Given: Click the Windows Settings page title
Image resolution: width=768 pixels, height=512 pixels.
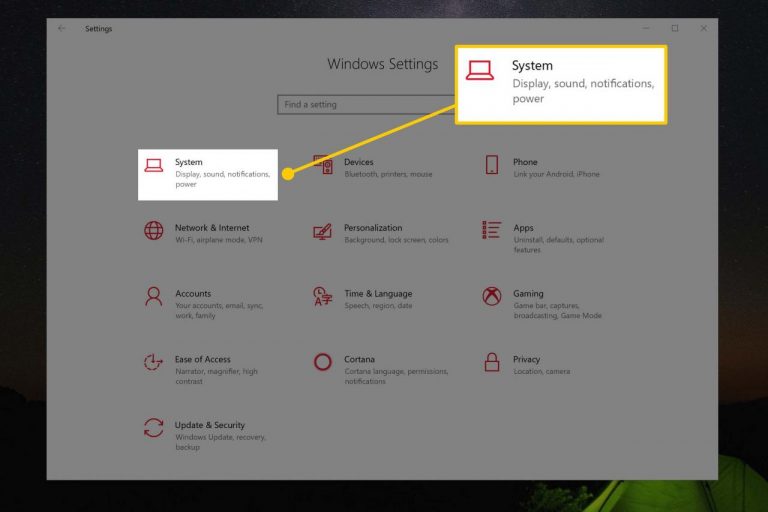Looking at the screenshot, I should [383, 64].
